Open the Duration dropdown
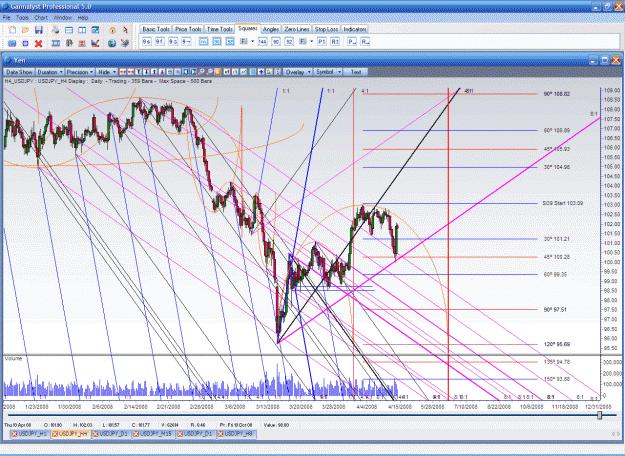Viewport: 625px width, 456px height. pyautogui.click(x=50, y=72)
